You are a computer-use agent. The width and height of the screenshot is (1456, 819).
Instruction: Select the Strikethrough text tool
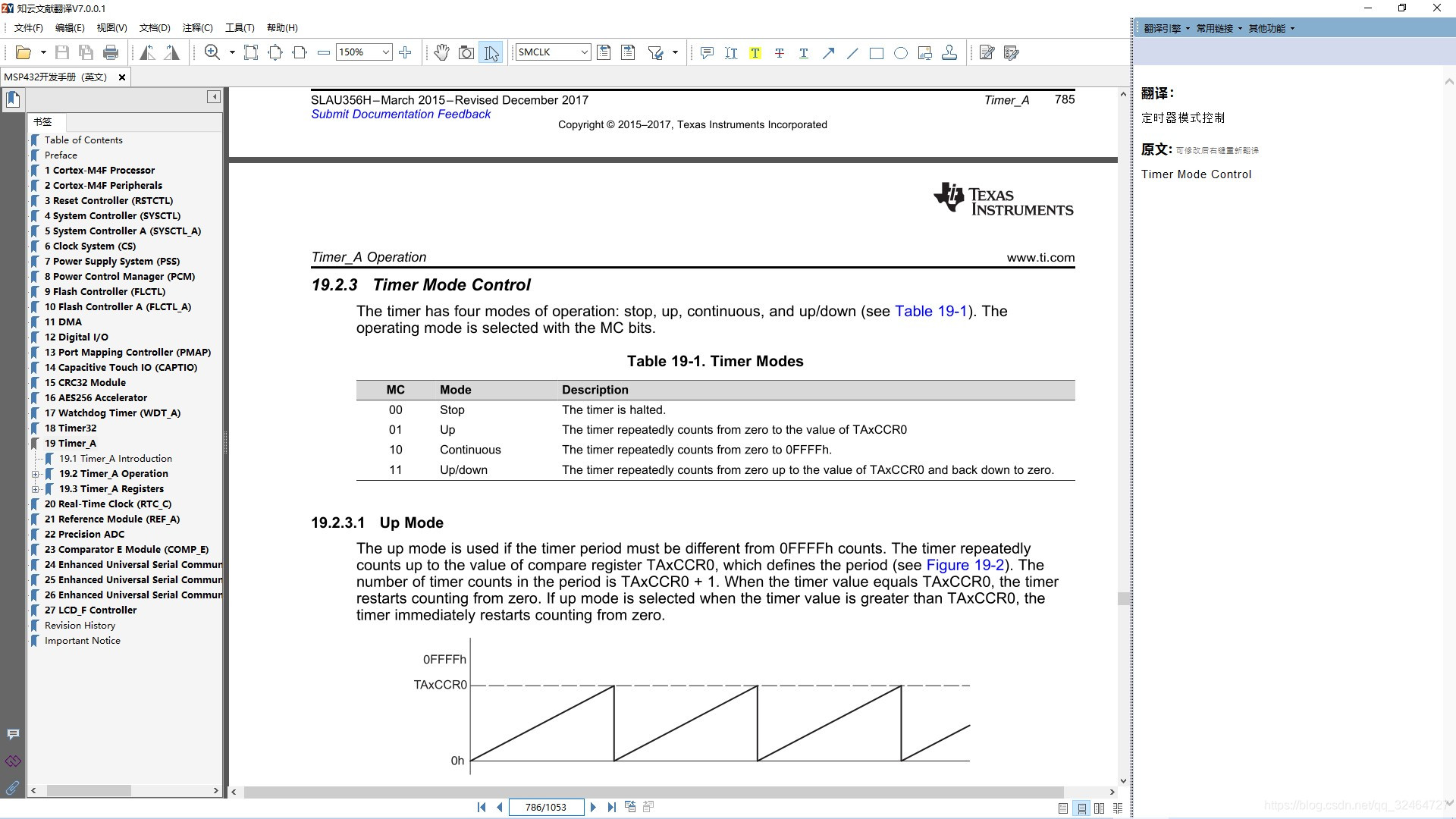[x=780, y=52]
